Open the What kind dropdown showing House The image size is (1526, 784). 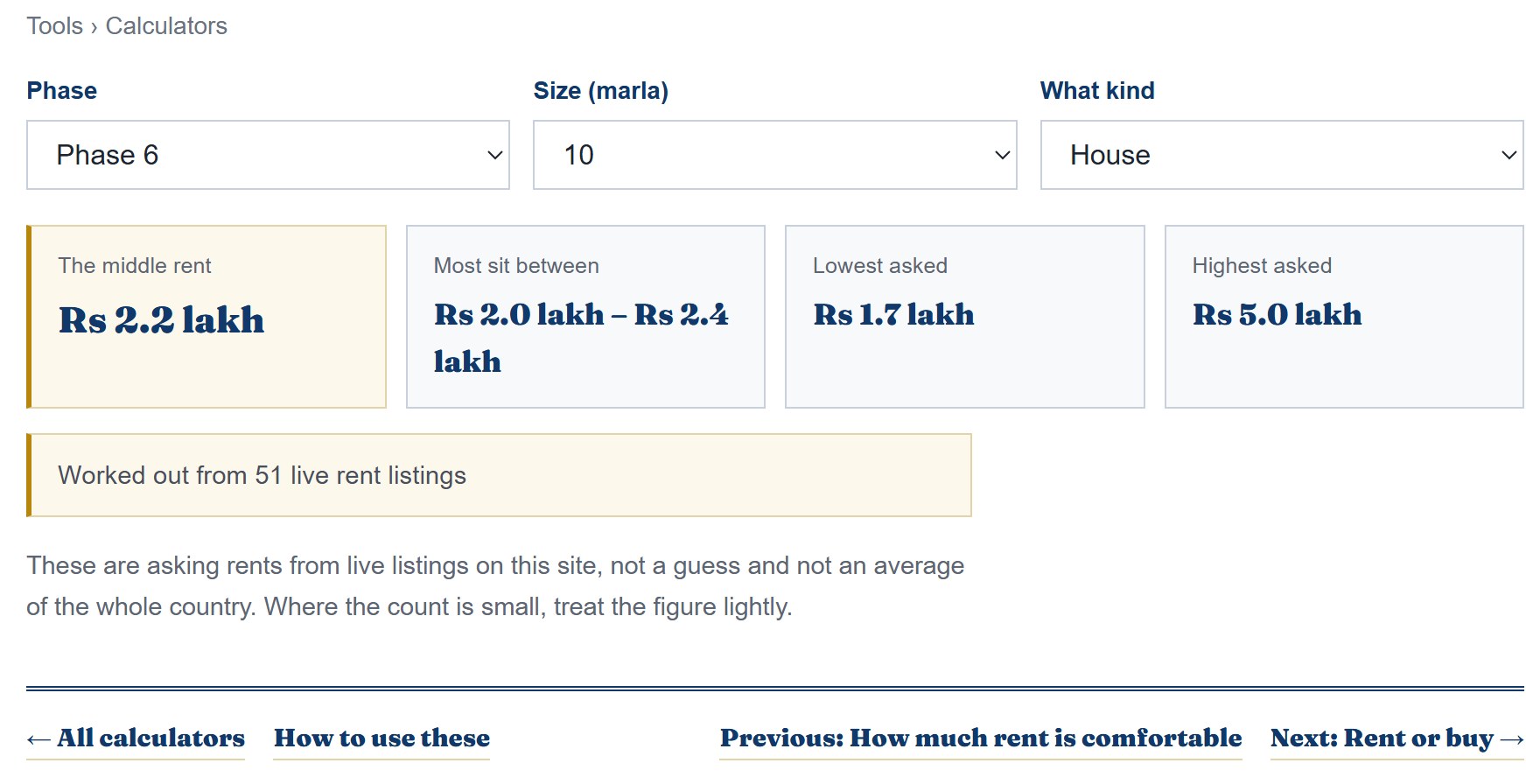(x=1282, y=155)
